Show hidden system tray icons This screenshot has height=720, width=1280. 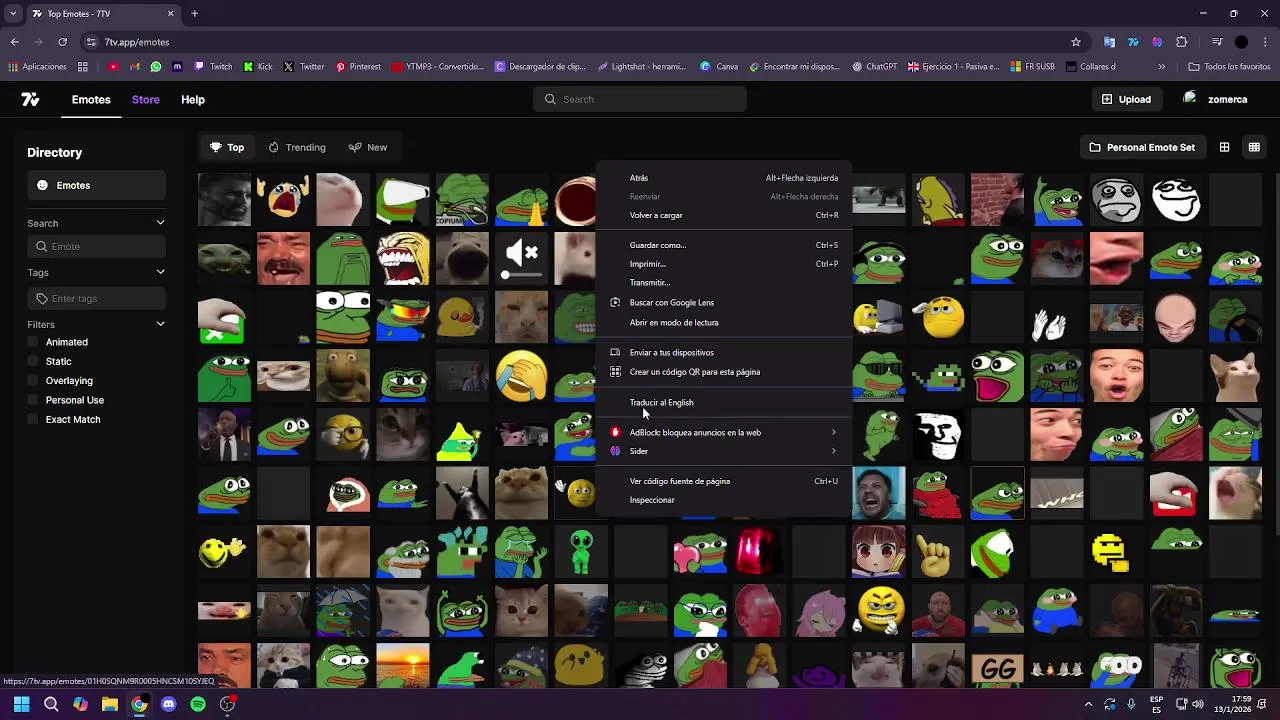click(1088, 704)
